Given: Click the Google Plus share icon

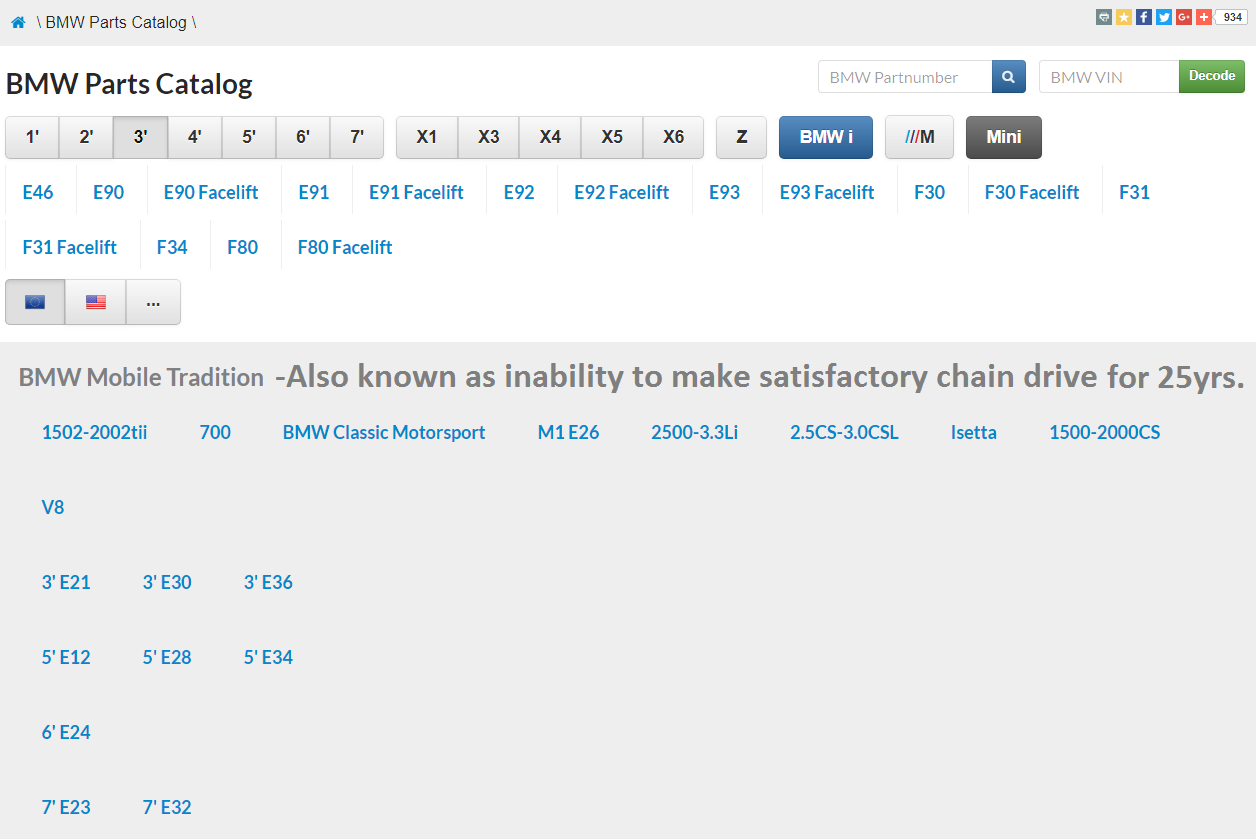Looking at the screenshot, I should (1184, 17).
